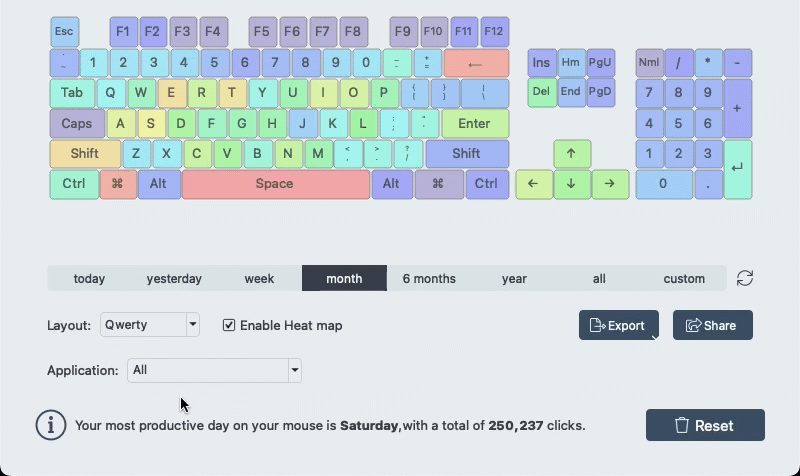Click the left arrow key on the heat map
Viewport: 800px width, 476px height.
click(x=533, y=184)
